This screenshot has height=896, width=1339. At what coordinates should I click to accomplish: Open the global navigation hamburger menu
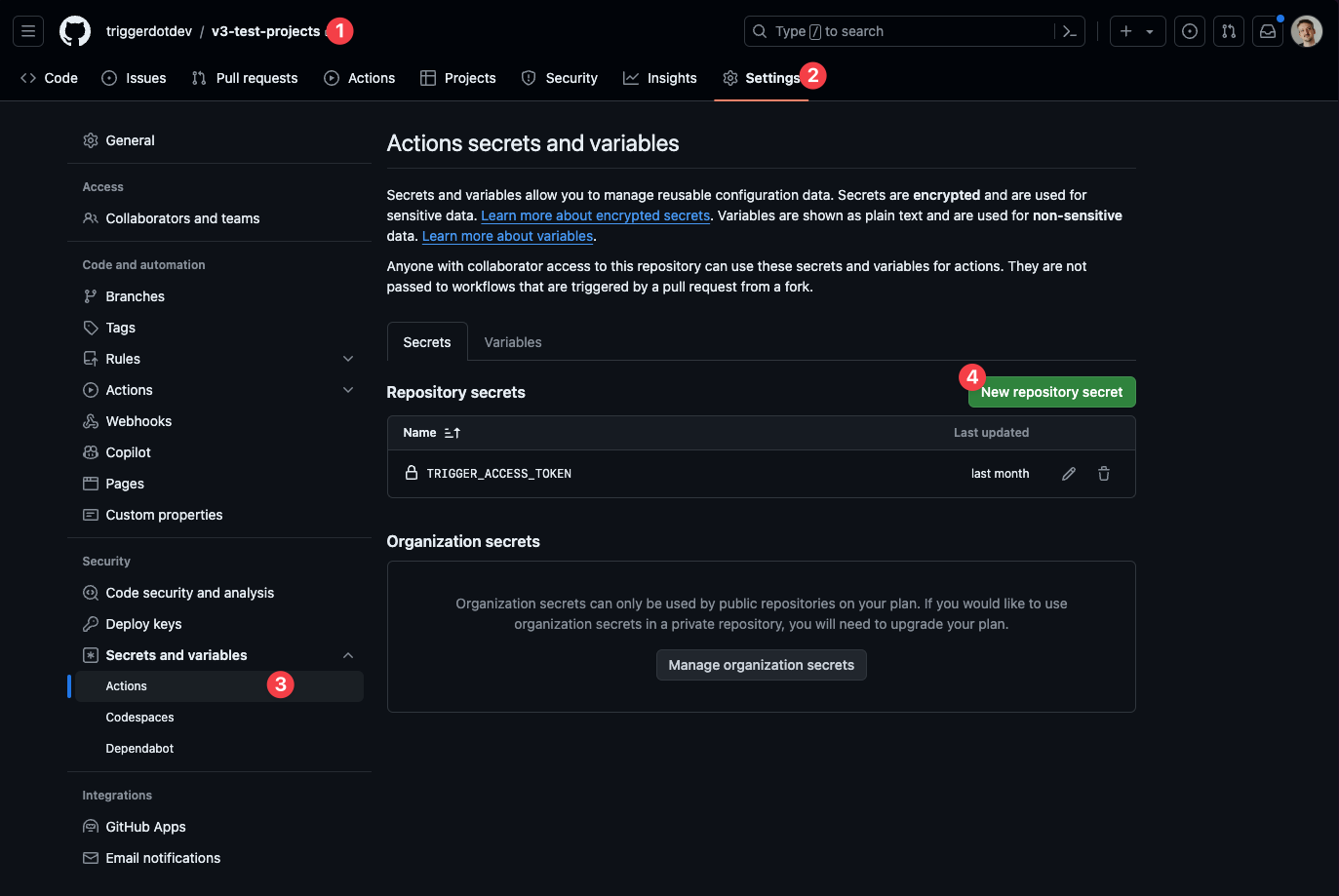27,30
